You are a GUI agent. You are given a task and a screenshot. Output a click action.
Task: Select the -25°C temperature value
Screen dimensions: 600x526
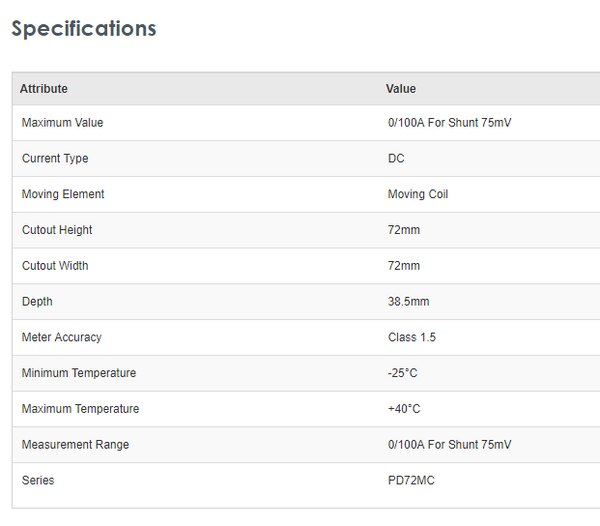click(x=403, y=373)
